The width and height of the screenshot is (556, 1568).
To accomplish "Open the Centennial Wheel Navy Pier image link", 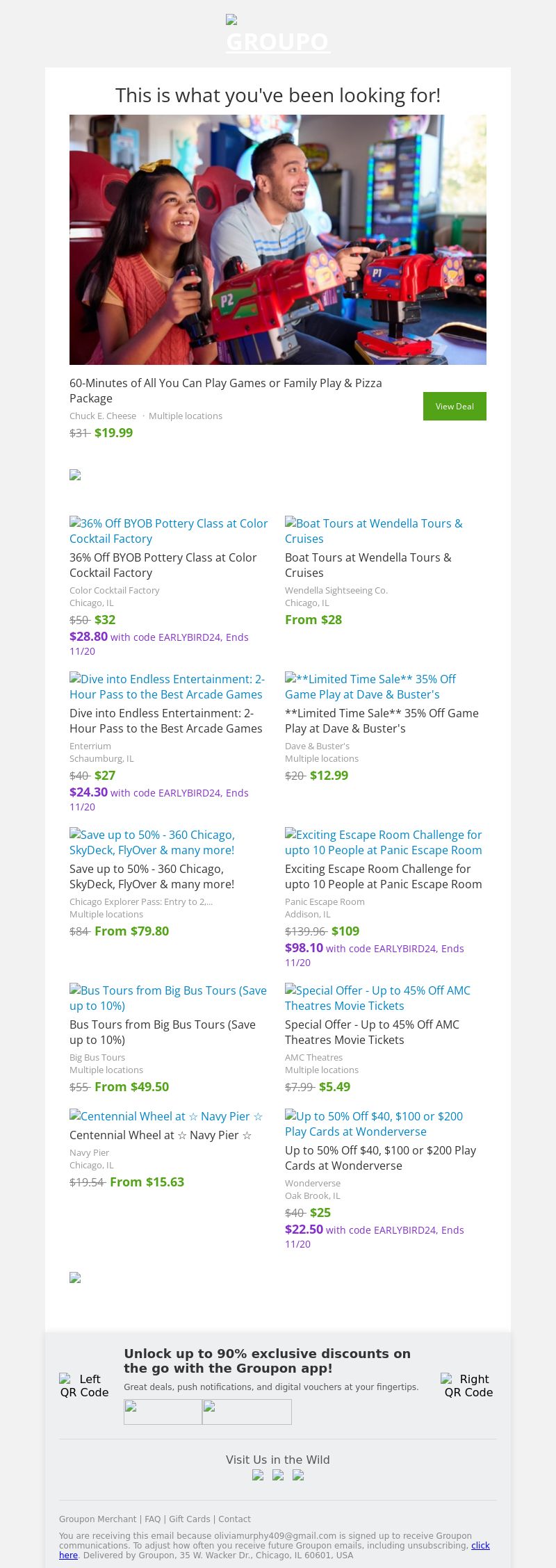I will point(166,1116).
